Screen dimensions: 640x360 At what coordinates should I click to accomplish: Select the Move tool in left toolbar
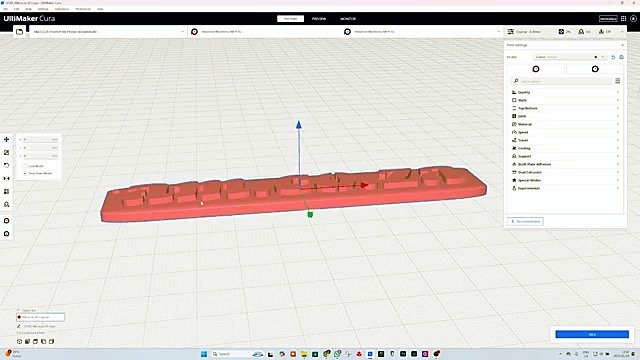[7, 140]
